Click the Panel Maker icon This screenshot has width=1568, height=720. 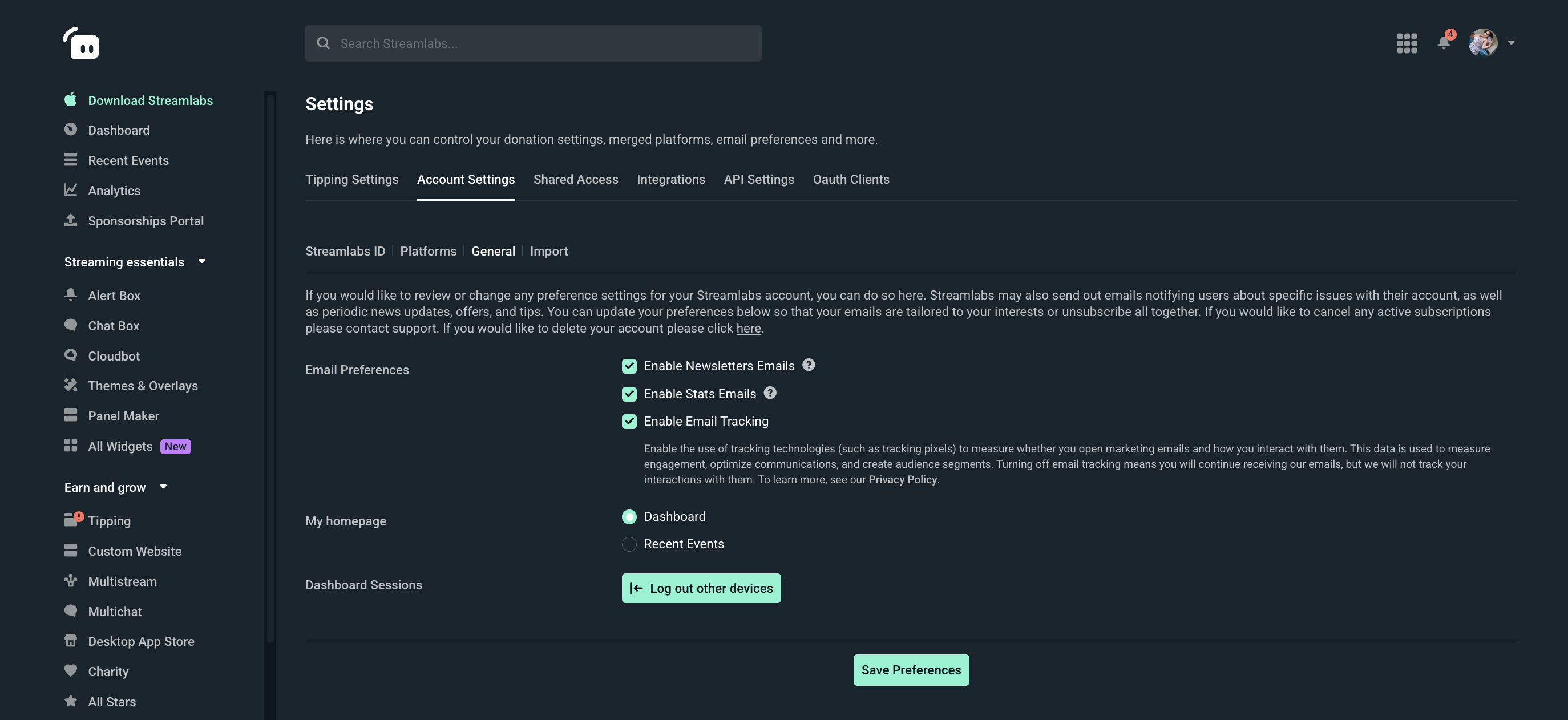point(71,416)
